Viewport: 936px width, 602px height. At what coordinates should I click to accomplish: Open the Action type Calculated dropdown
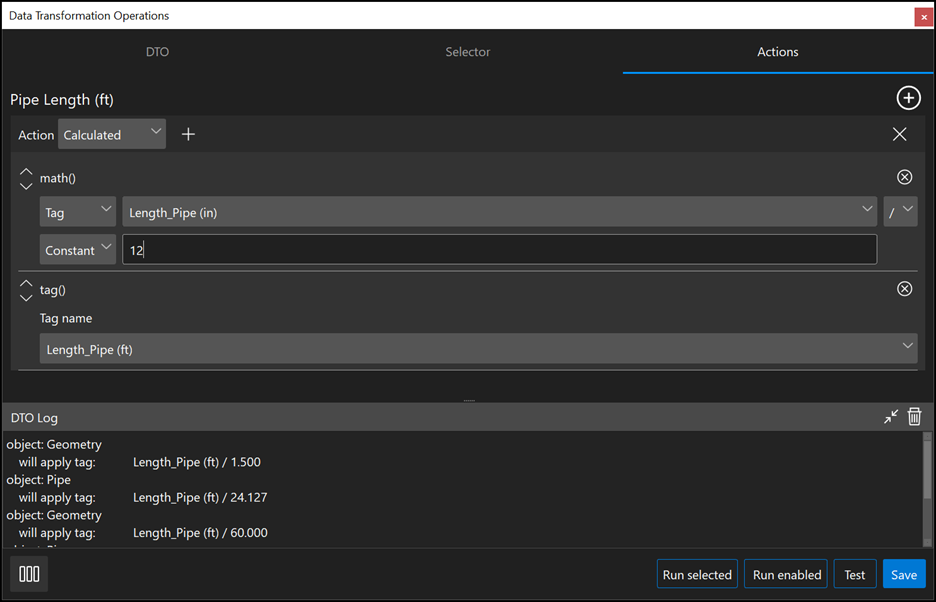pos(112,134)
